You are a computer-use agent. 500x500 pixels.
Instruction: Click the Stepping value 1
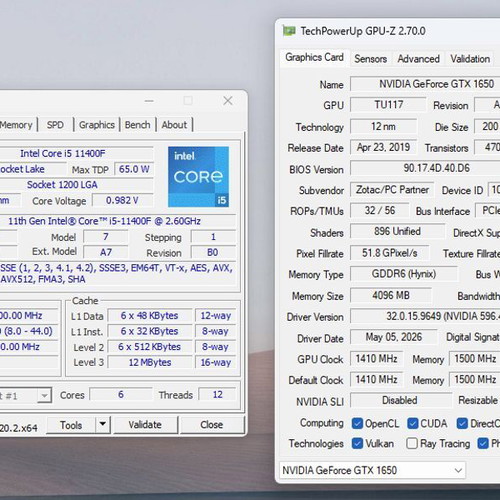click(x=213, y=237)
